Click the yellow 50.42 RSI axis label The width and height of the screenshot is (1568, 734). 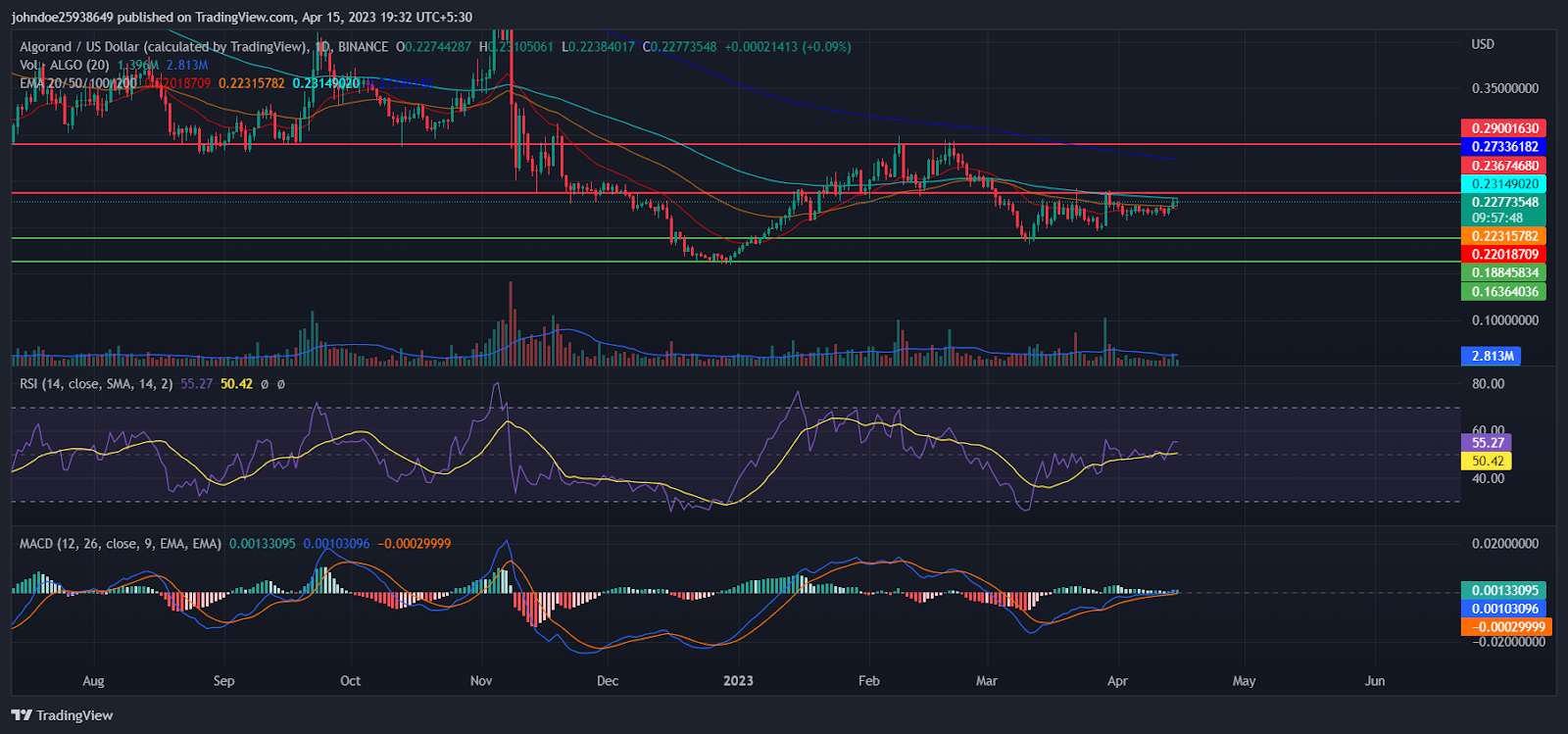1487,462
